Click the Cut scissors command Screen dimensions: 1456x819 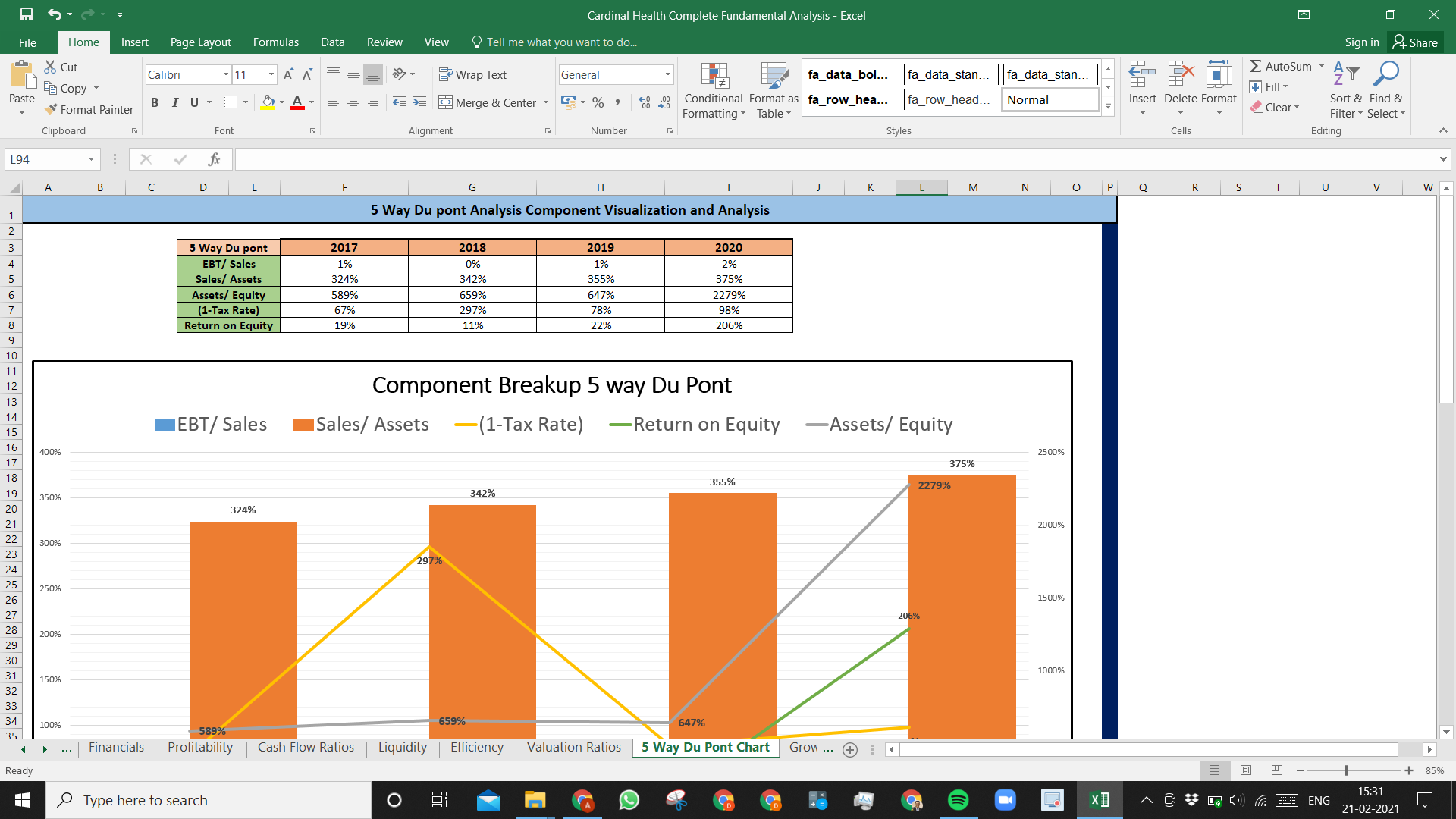coord(61,67)
